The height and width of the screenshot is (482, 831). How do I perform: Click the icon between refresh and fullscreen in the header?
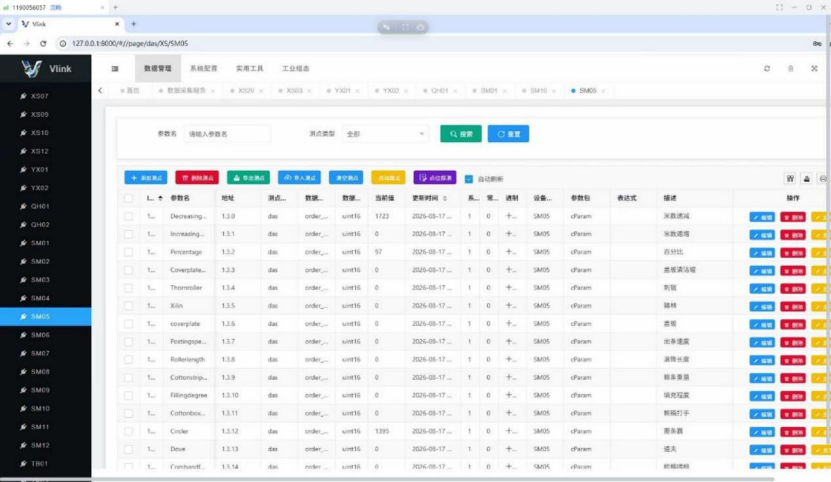(791, 68)
